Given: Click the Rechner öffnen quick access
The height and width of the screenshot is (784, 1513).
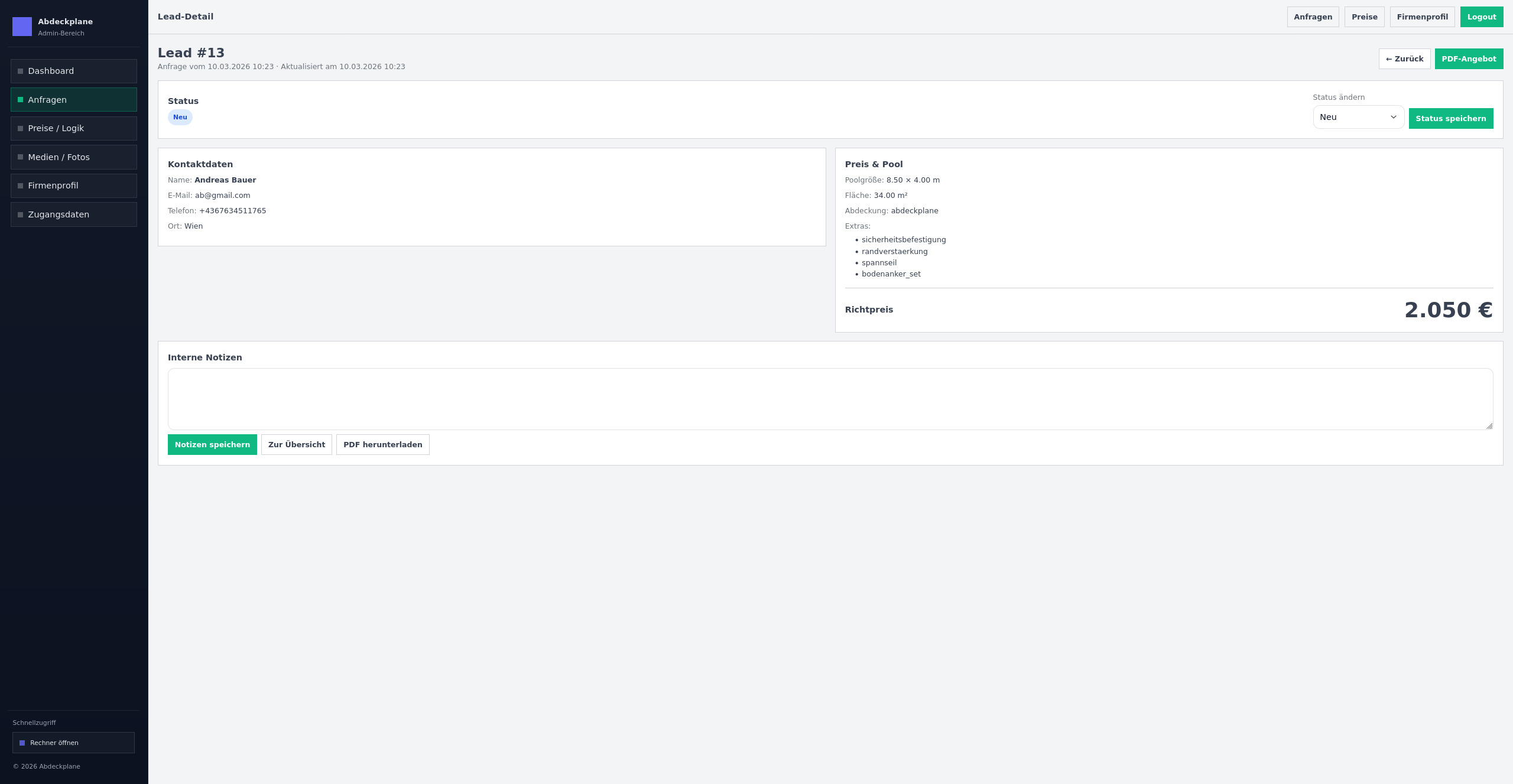Looking at the screenshot, I should [x=73, y=743].
